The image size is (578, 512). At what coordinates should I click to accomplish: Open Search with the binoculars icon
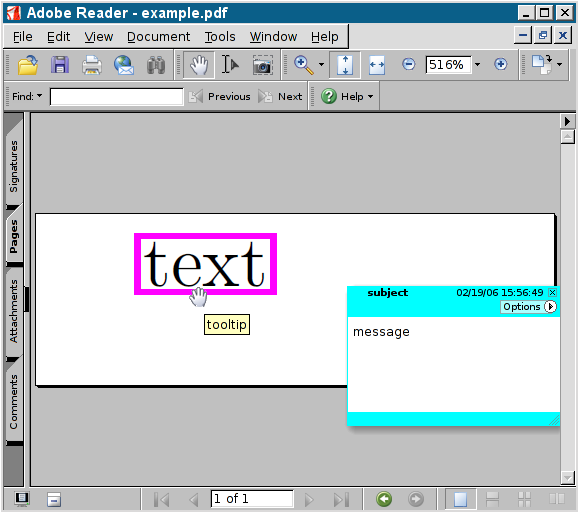[156, 65]
